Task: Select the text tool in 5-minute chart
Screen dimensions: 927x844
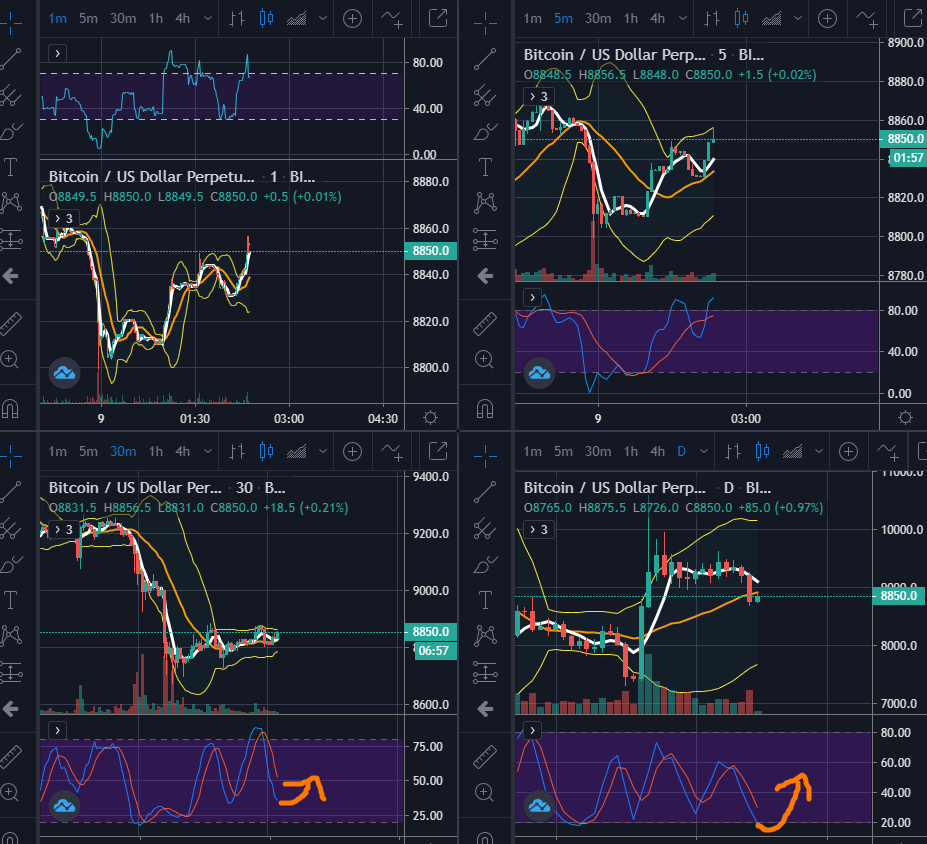Action: pyautogui.click(x=485, y=167)
